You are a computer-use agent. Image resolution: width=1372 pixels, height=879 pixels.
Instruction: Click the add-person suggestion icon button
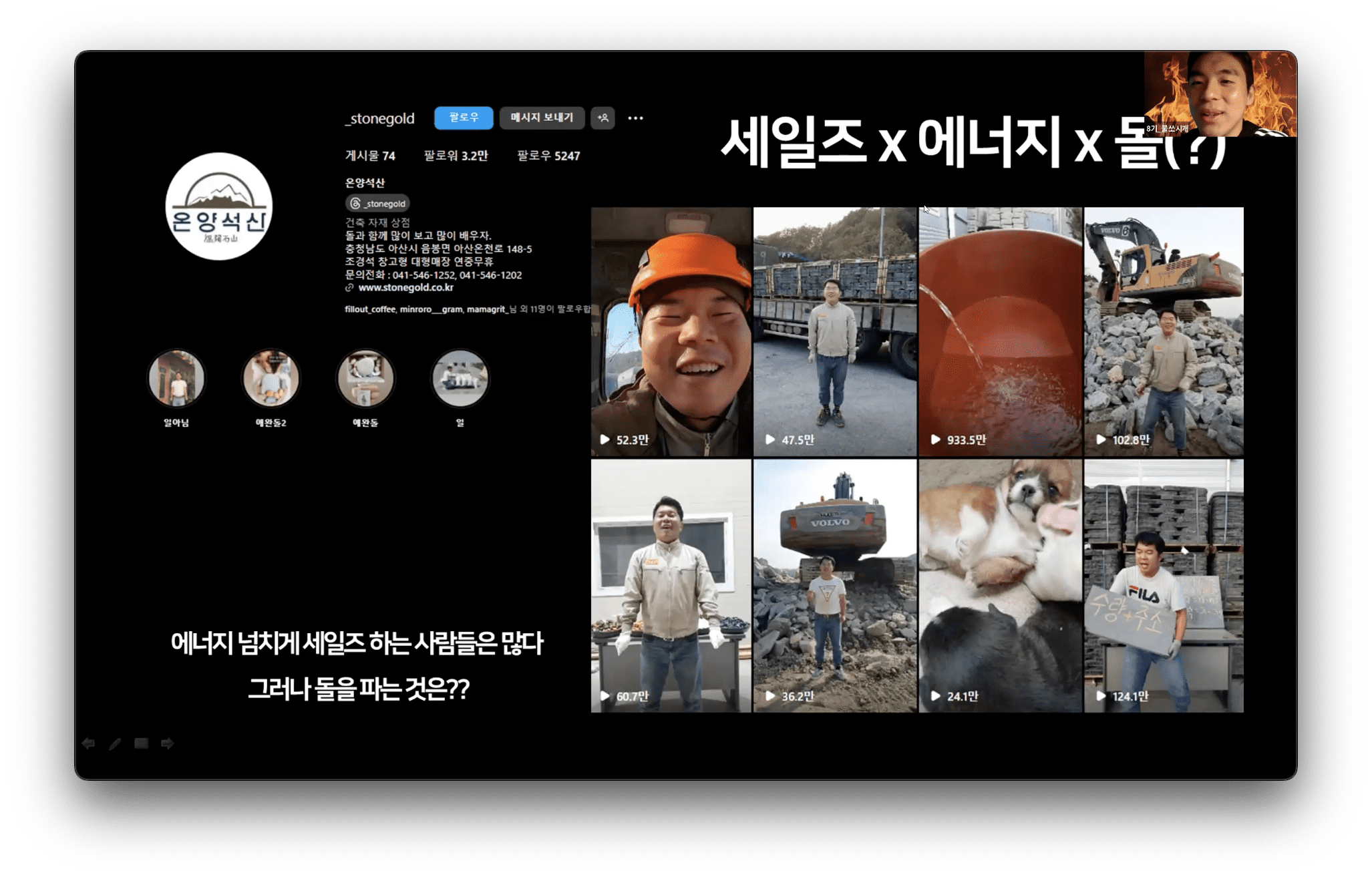coord(603,118)
